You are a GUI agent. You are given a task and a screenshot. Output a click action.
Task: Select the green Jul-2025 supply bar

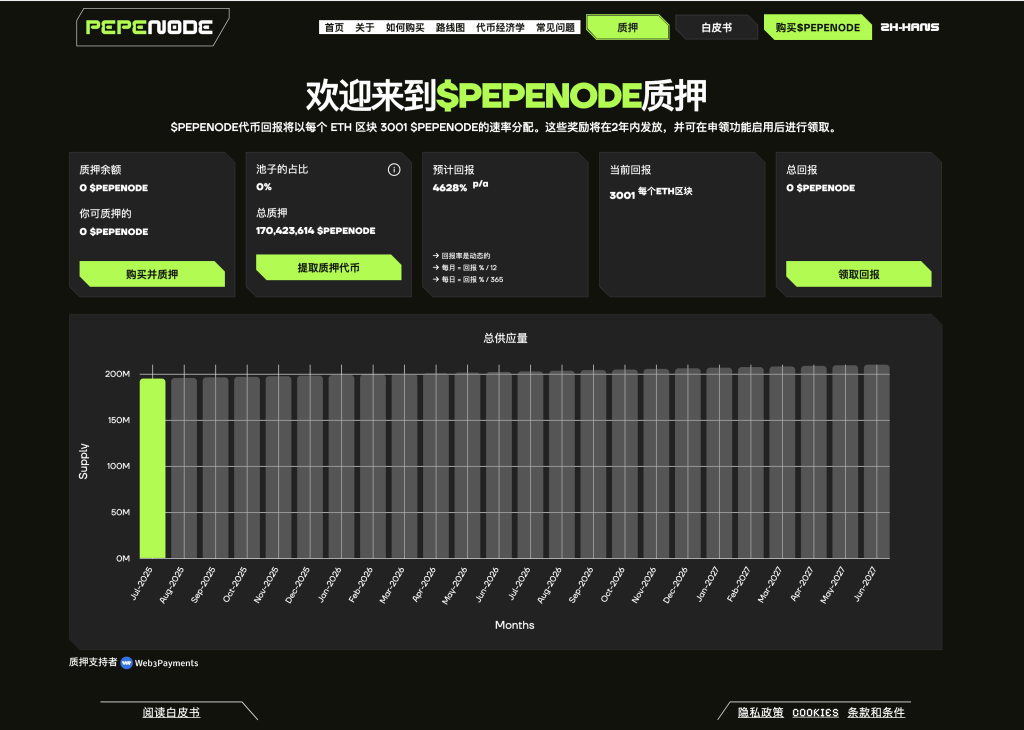[152, 469]
